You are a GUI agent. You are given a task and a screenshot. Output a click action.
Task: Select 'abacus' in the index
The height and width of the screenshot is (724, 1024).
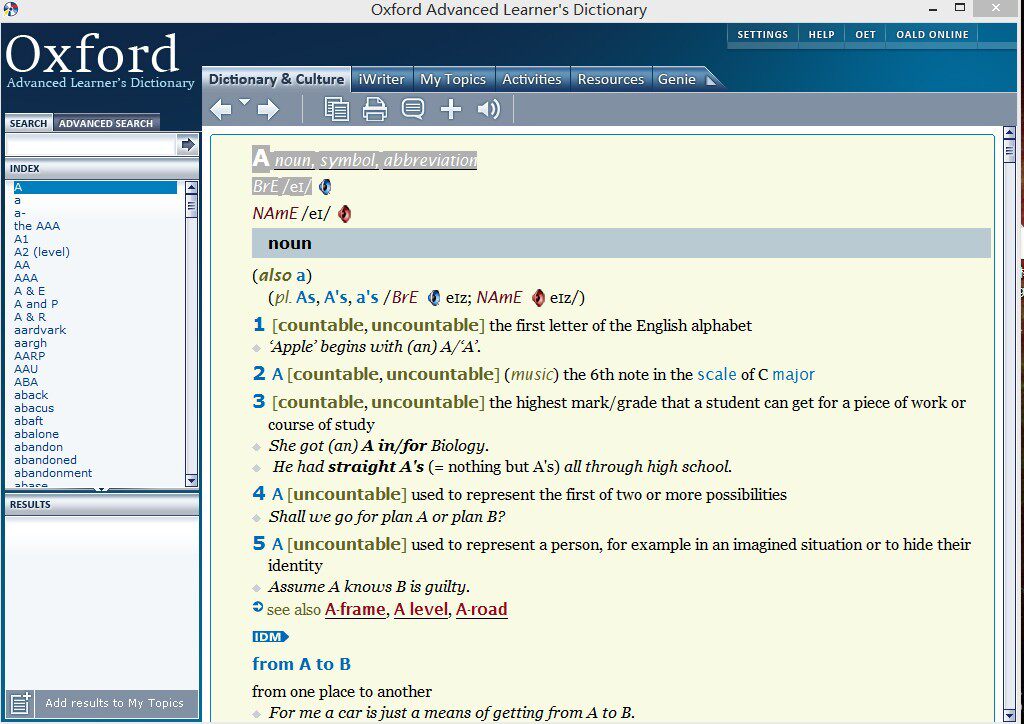click(x=34, y=409)
